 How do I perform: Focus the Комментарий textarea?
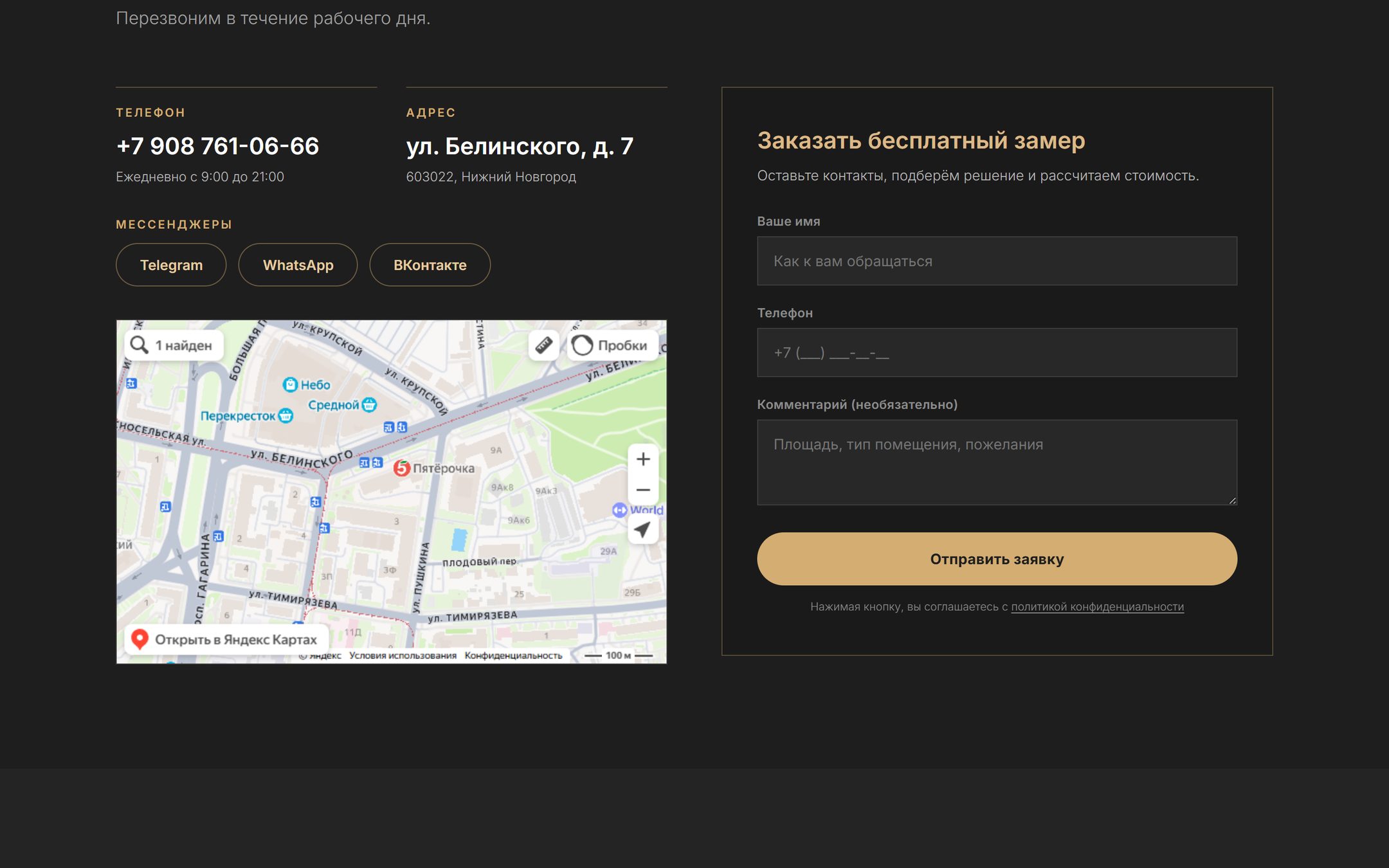tap(997, 462)
